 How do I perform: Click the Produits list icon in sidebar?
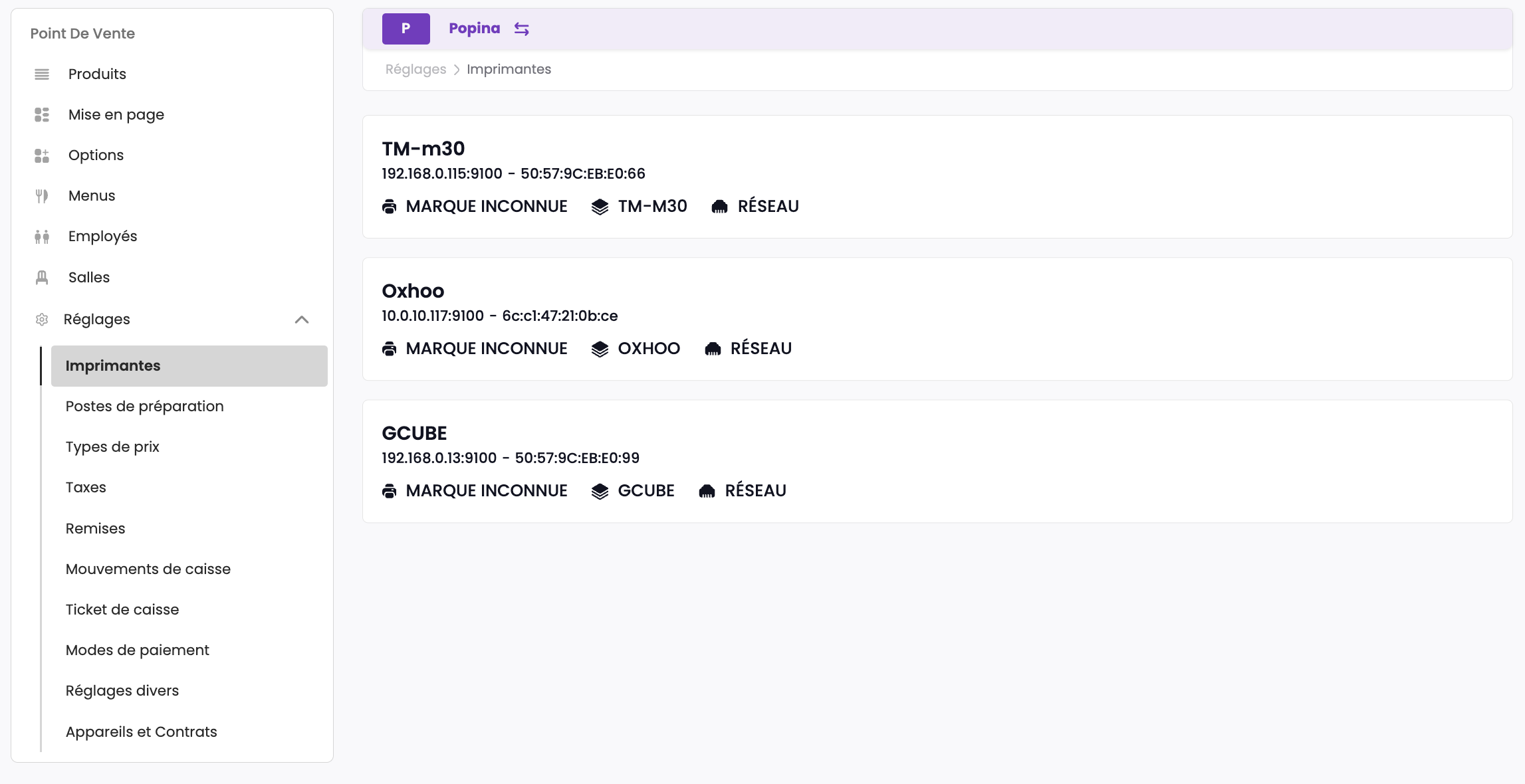(42, 74)
